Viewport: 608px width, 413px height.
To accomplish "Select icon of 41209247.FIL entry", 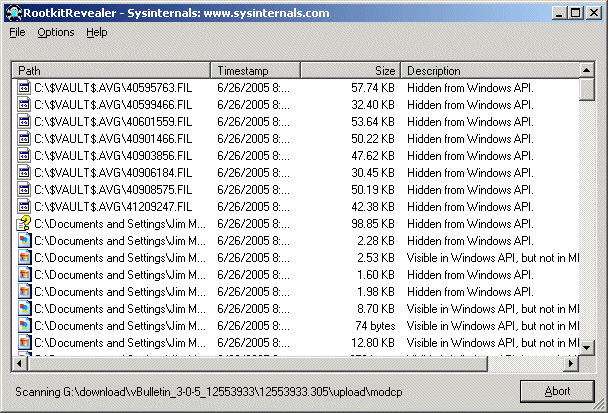I will pos(24,207).
